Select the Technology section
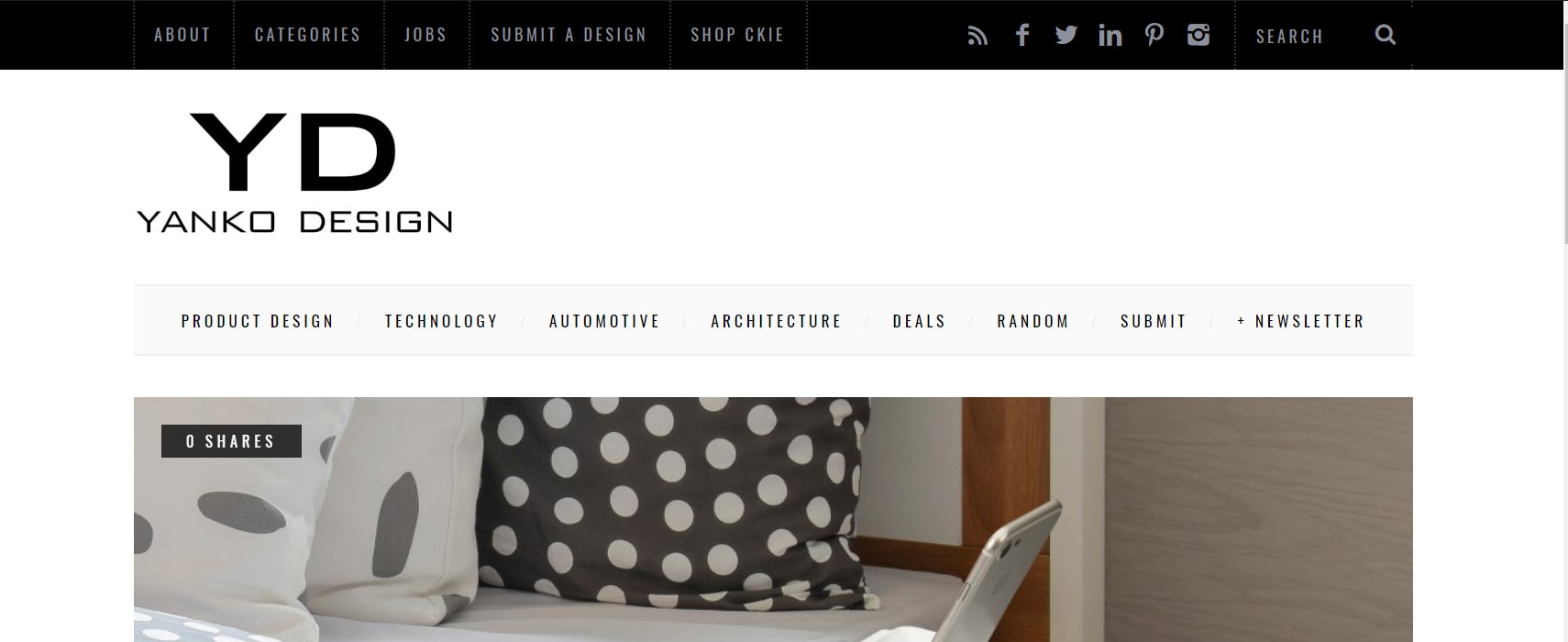 pos(441,321)
